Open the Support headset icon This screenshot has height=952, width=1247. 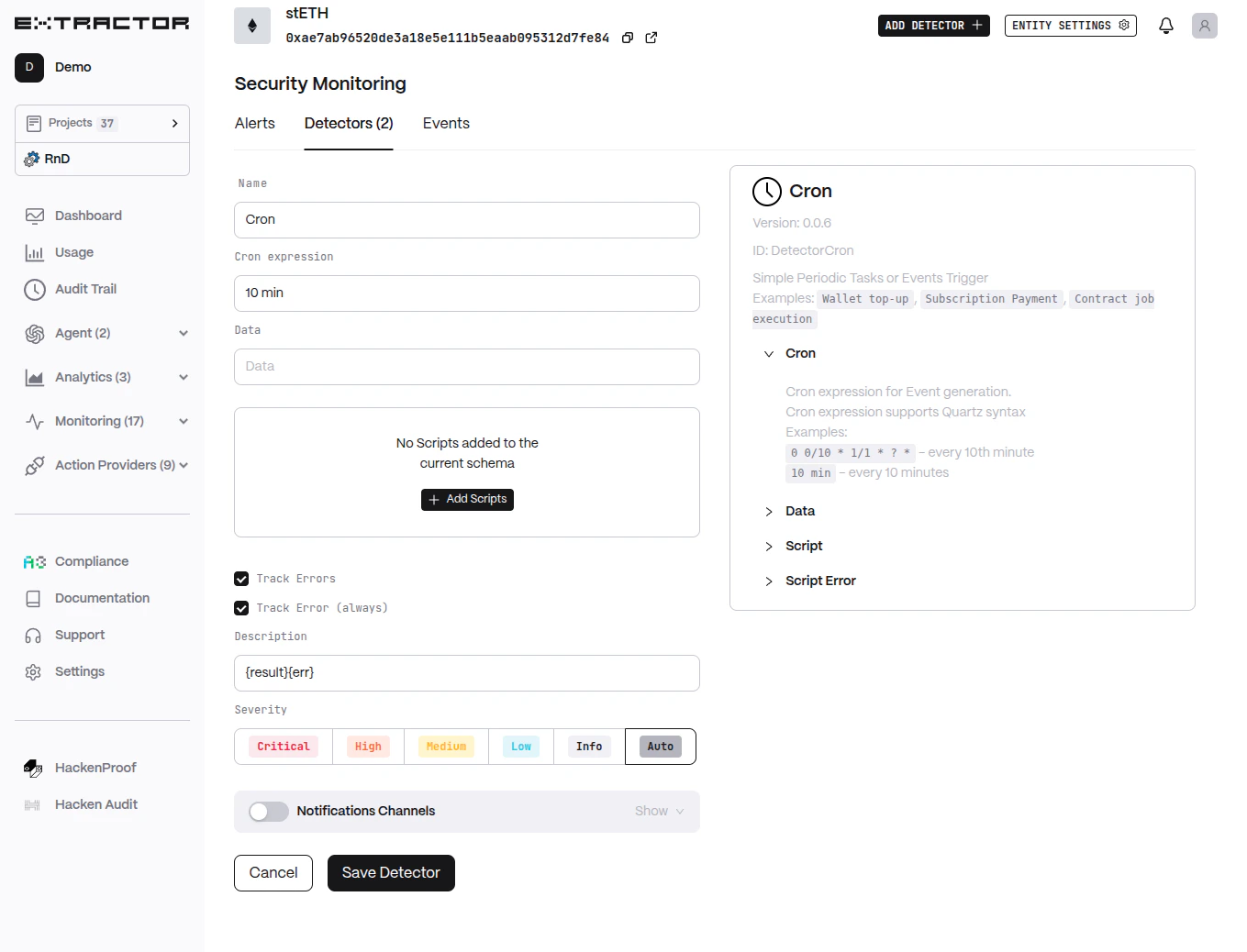(34, 636)
